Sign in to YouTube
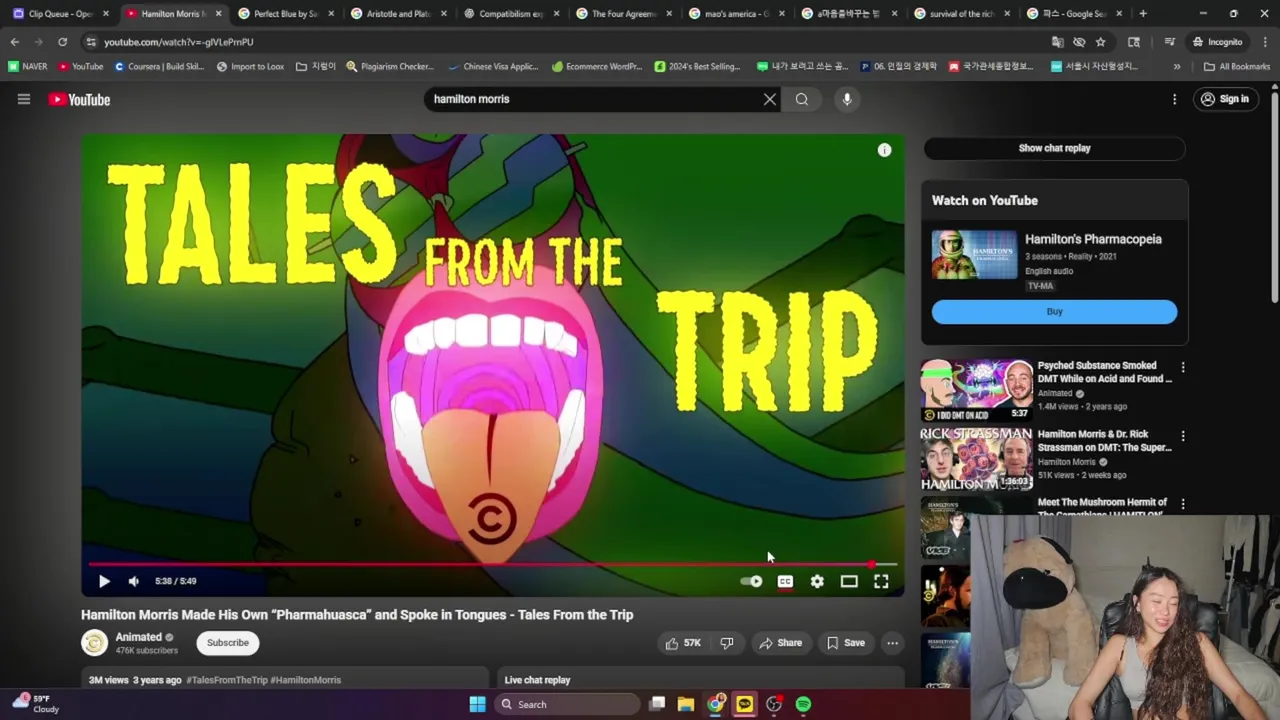 click(1225, 99)
